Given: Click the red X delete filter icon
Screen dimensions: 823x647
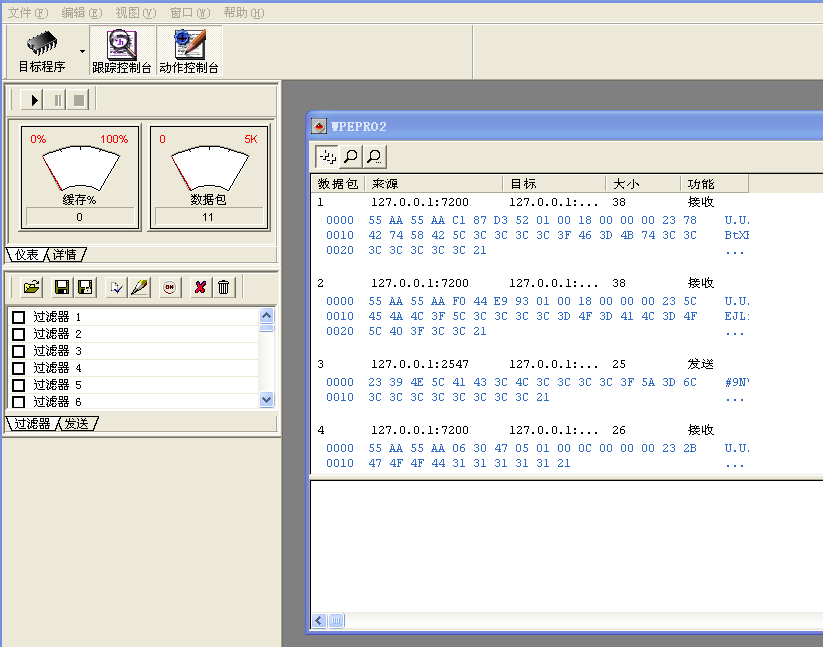Looking at the screenshot, I should pyautogui.click(x=200, y=287).
